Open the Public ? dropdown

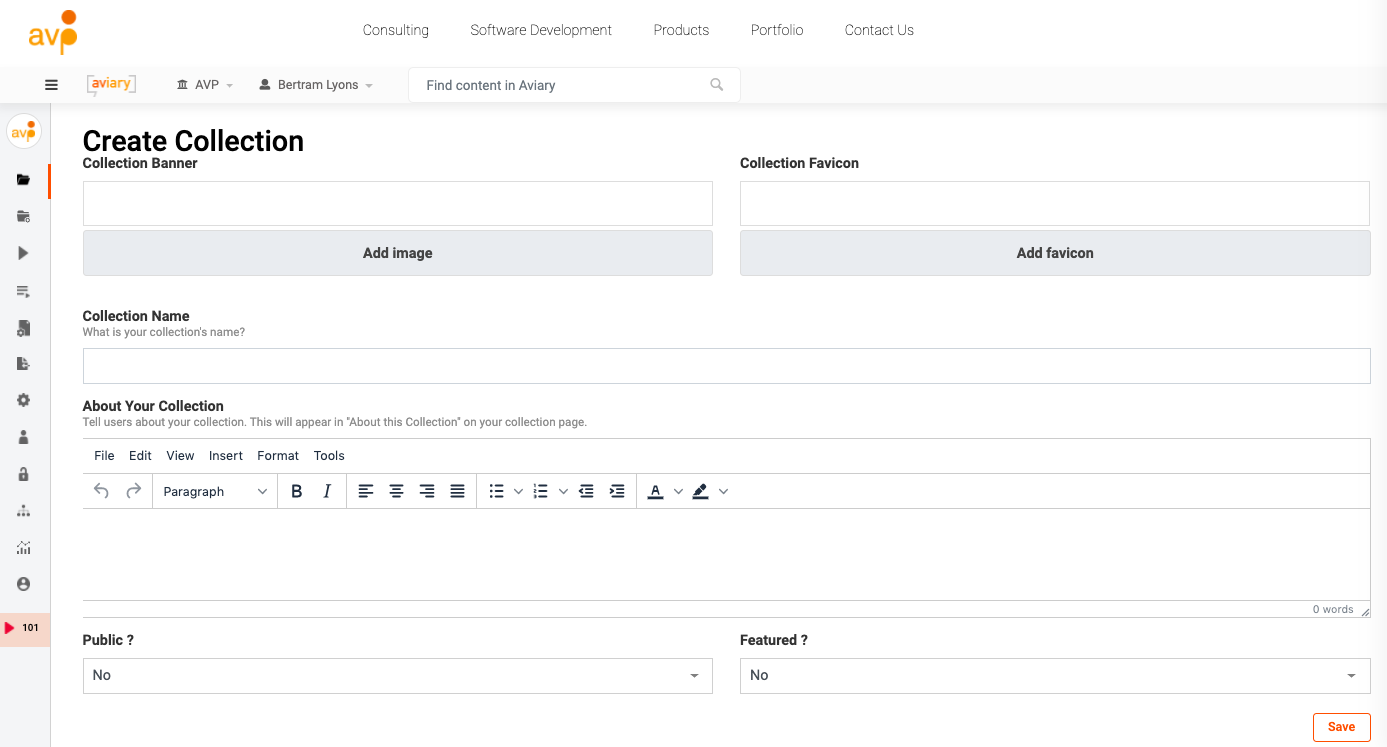click(397, 676)
